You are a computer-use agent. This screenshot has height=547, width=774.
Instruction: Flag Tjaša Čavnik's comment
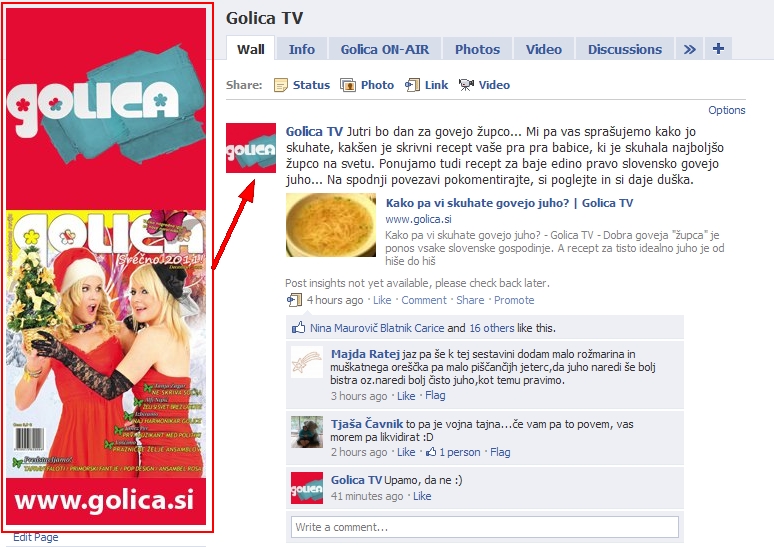tap(500, 452)
